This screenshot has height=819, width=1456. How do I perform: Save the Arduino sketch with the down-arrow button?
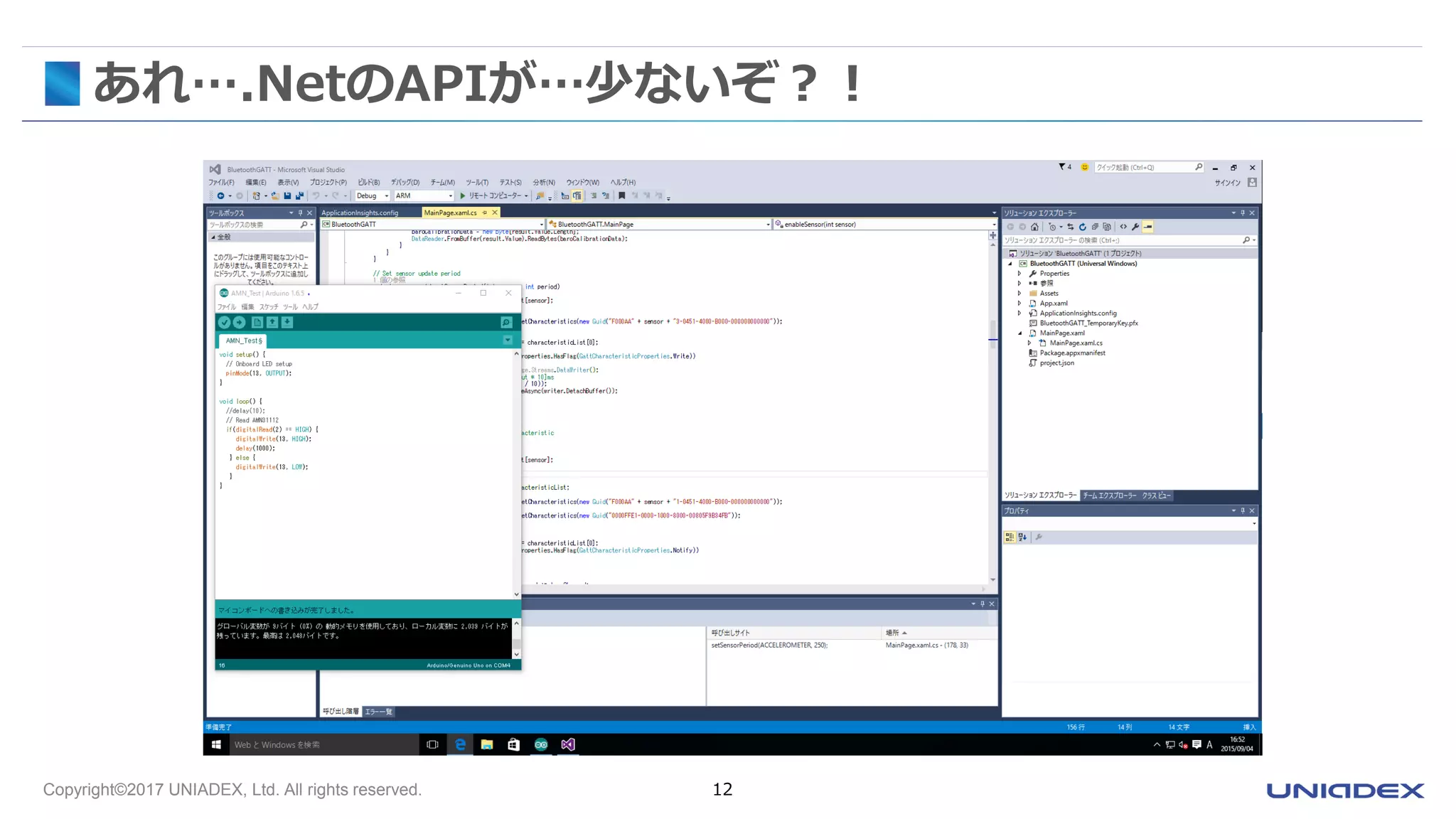point(287,322)
